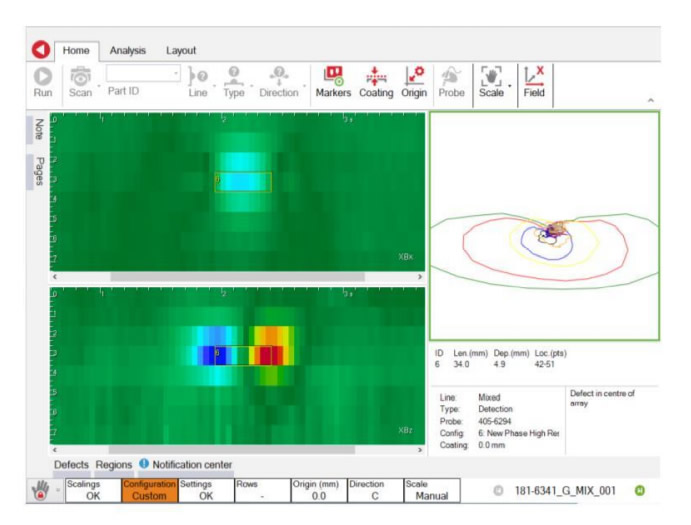691x525 pixels.
Task: Click left arrow of XBz scrollbar
Action: point(55,450)
